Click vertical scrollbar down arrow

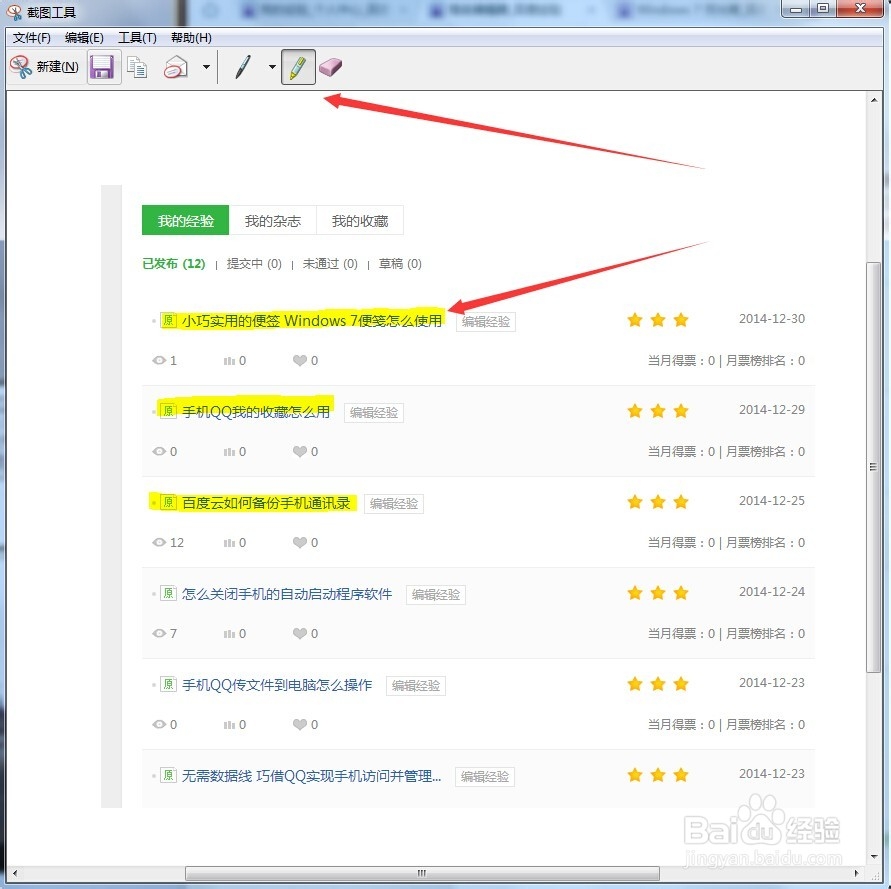pyautogui.click(x=873, y=857)
